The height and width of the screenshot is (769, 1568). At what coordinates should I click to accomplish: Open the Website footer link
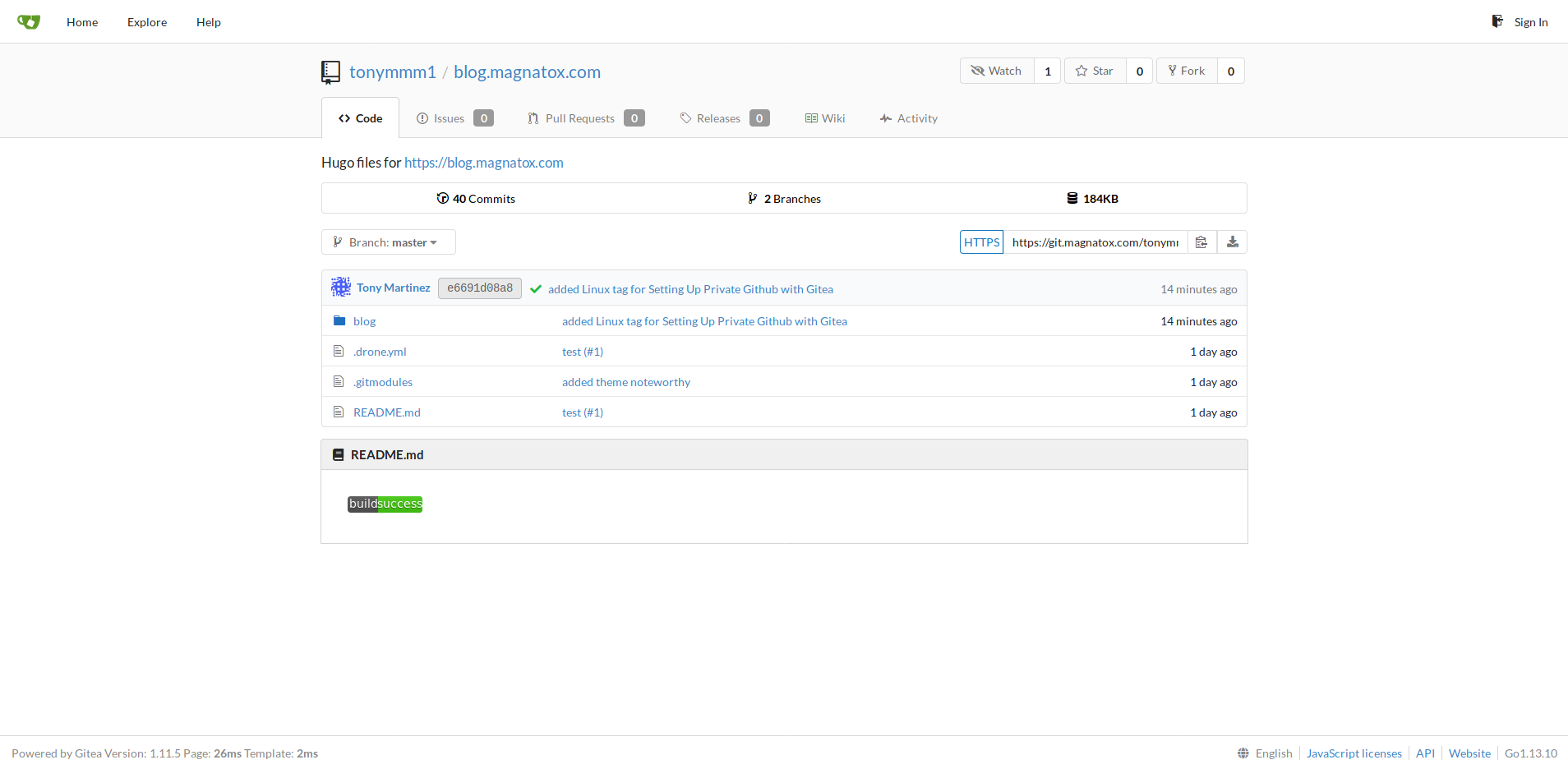click(x=1469, y=753)
